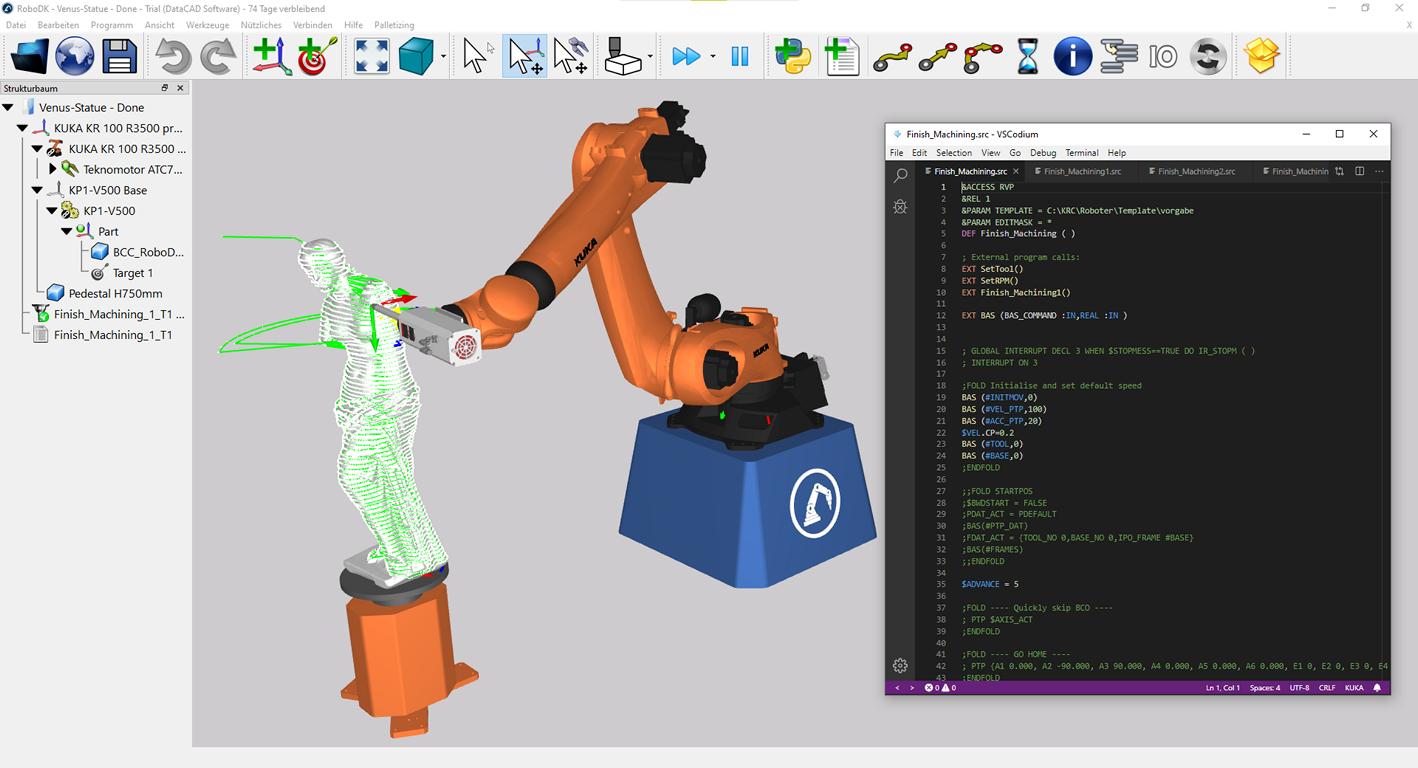1418x768 pixels.
Task: Select the isometric view cube icon
Action: [416, 56]
